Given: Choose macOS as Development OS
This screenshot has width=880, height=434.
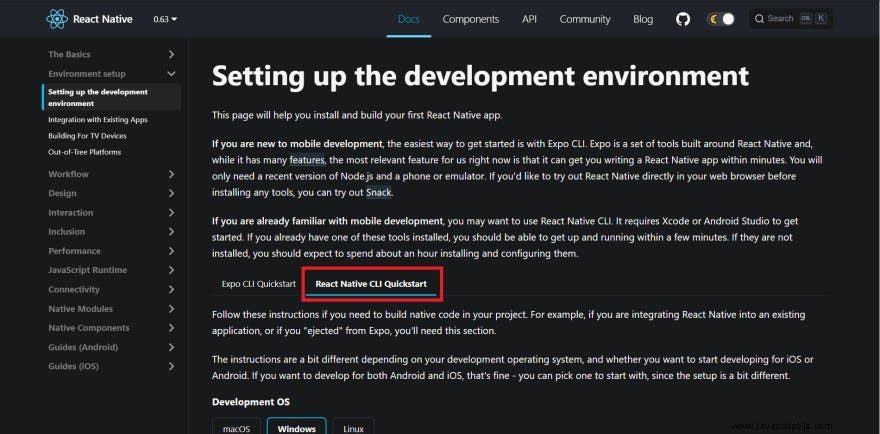Looking at the screenshot, I should [x=236, y=428].
